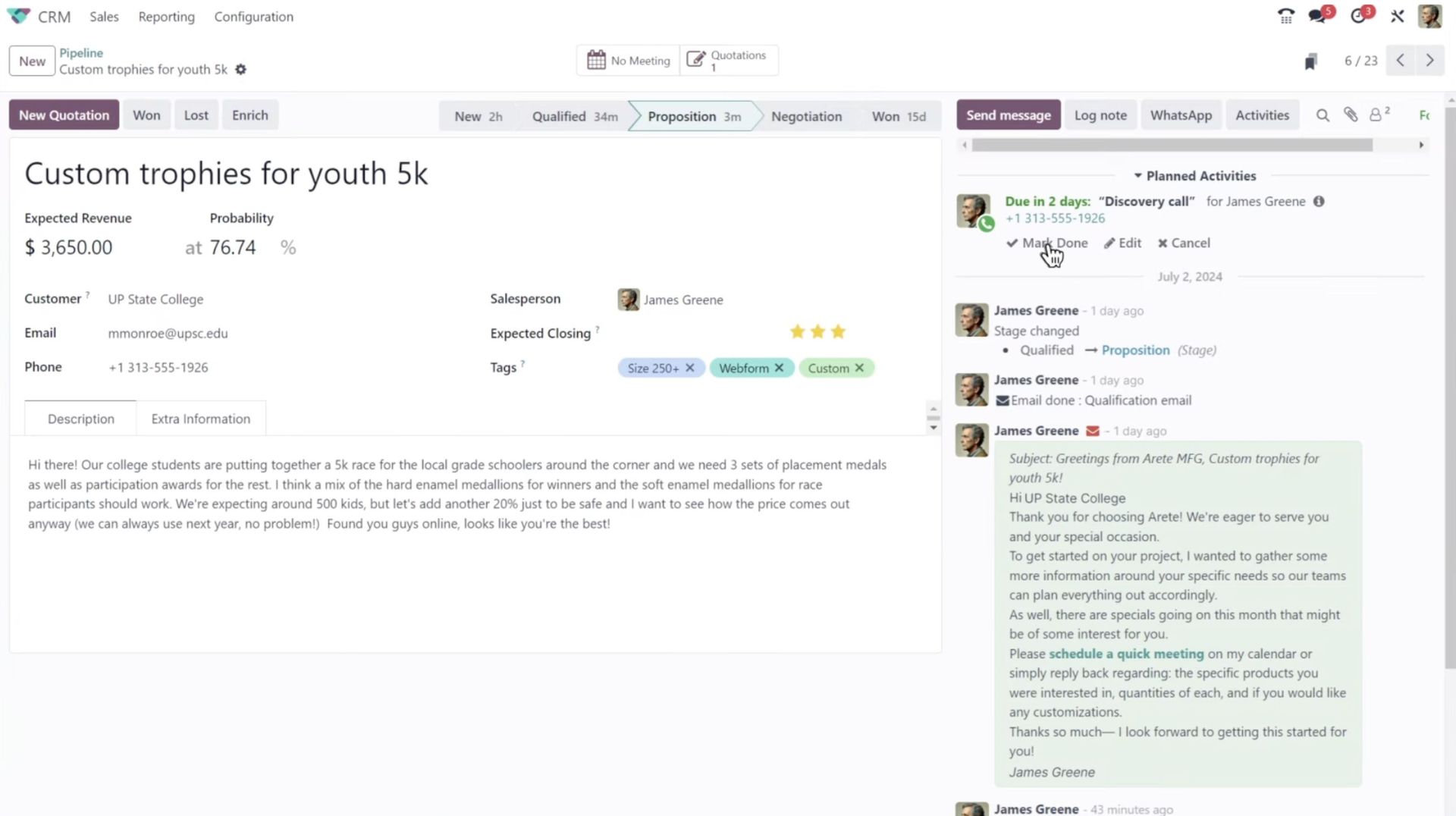Open the Configuration menu
Image resolution: width=1456 pixels, height=816 pixels.
pos(253,17)
